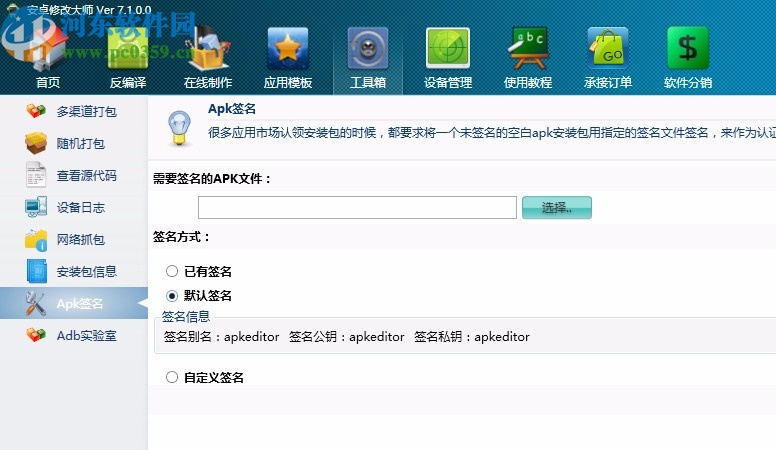Open the 软件分销 dollar icon

[688, 48]
